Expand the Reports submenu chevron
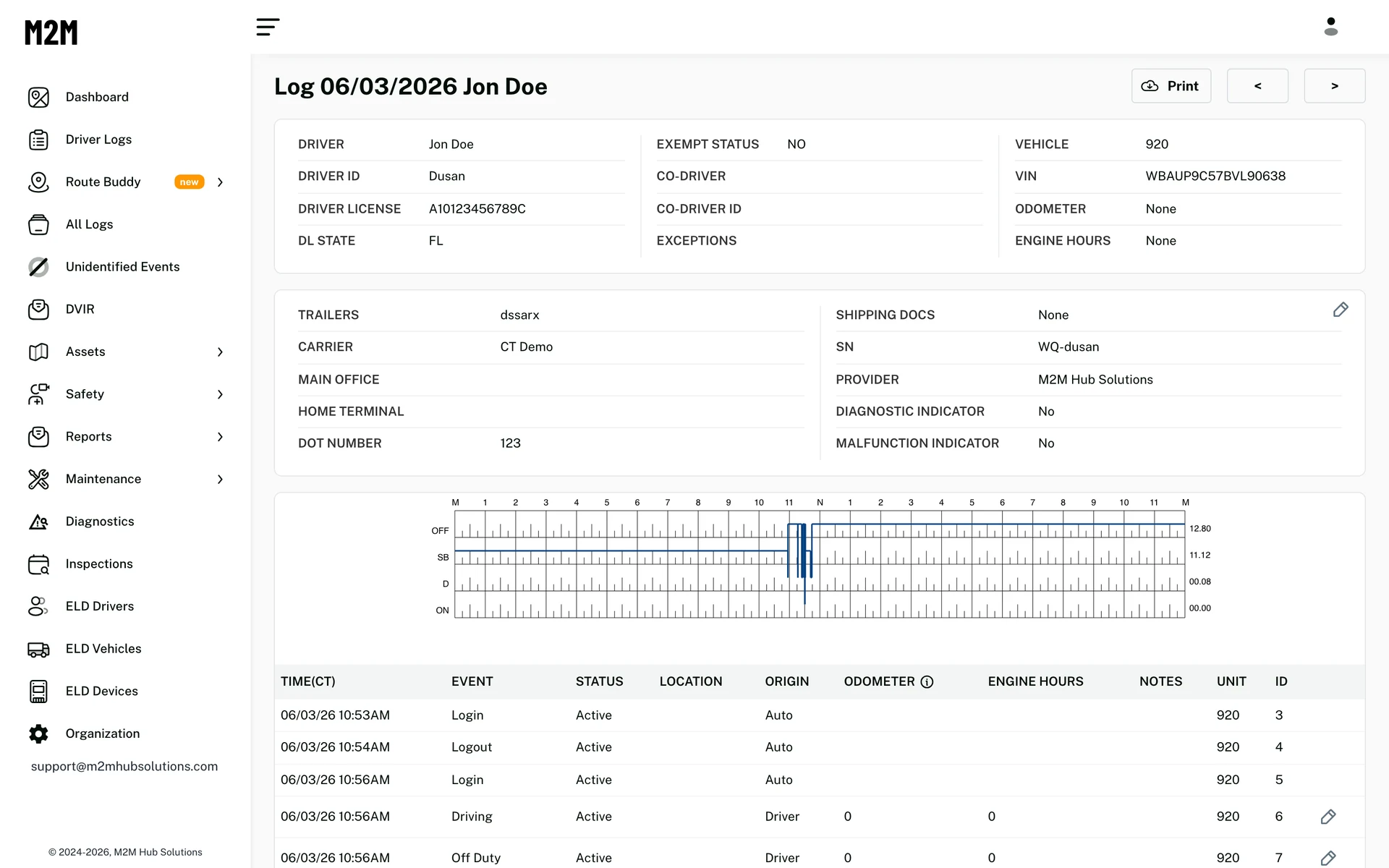Screen dimensions: 1389x868 click(x=220, y=437)
